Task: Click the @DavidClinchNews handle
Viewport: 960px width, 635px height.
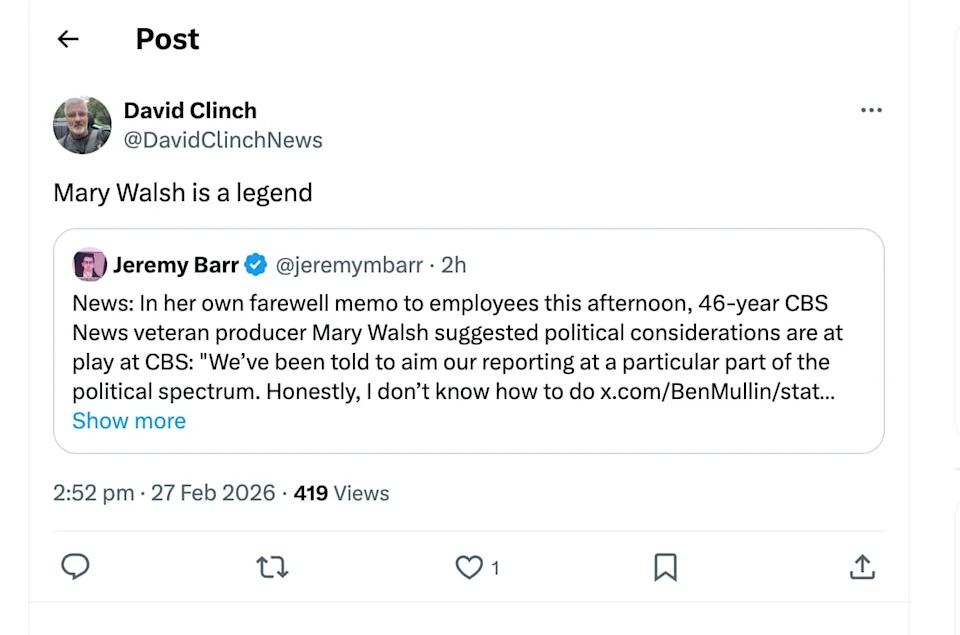Action: click(223, 140)
